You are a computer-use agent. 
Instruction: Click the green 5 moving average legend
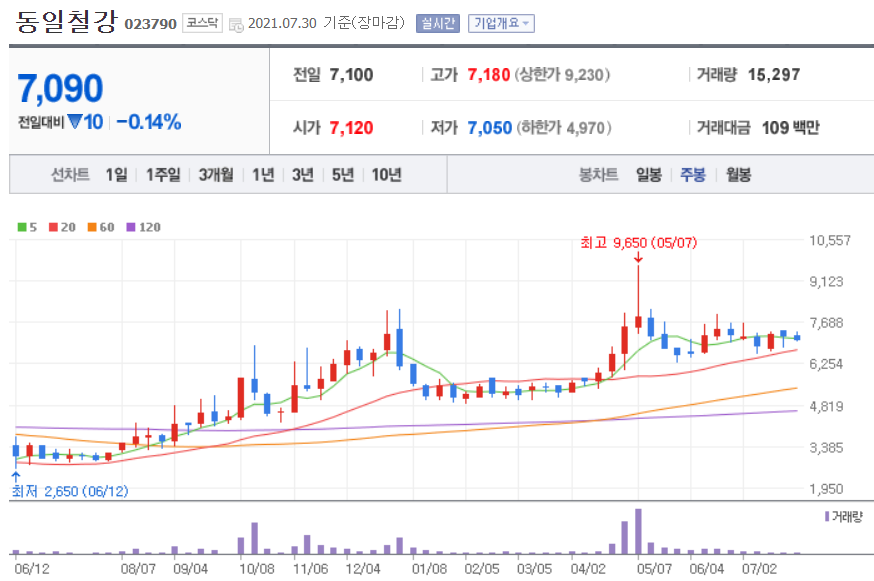[27, 227]
